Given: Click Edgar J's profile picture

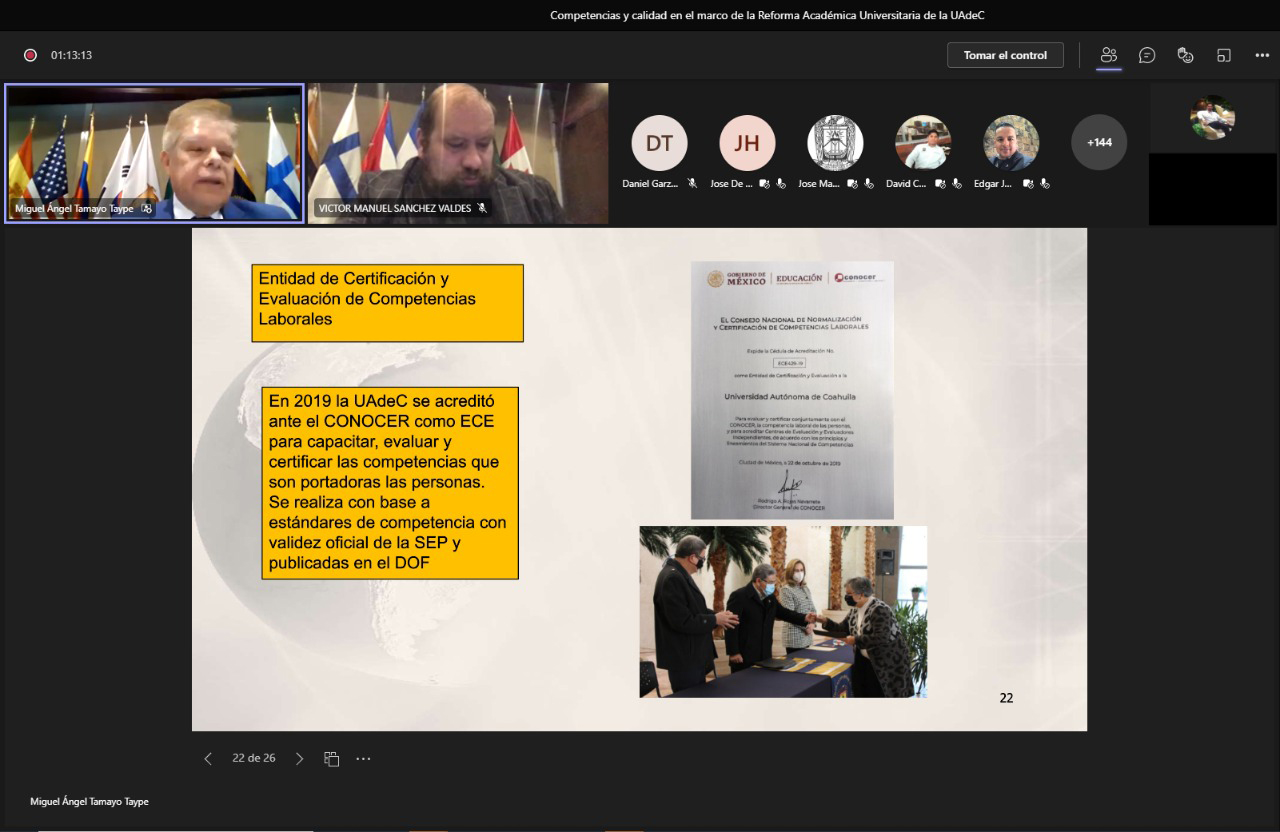Looking at the screenshot, I should pos(1010,143).
